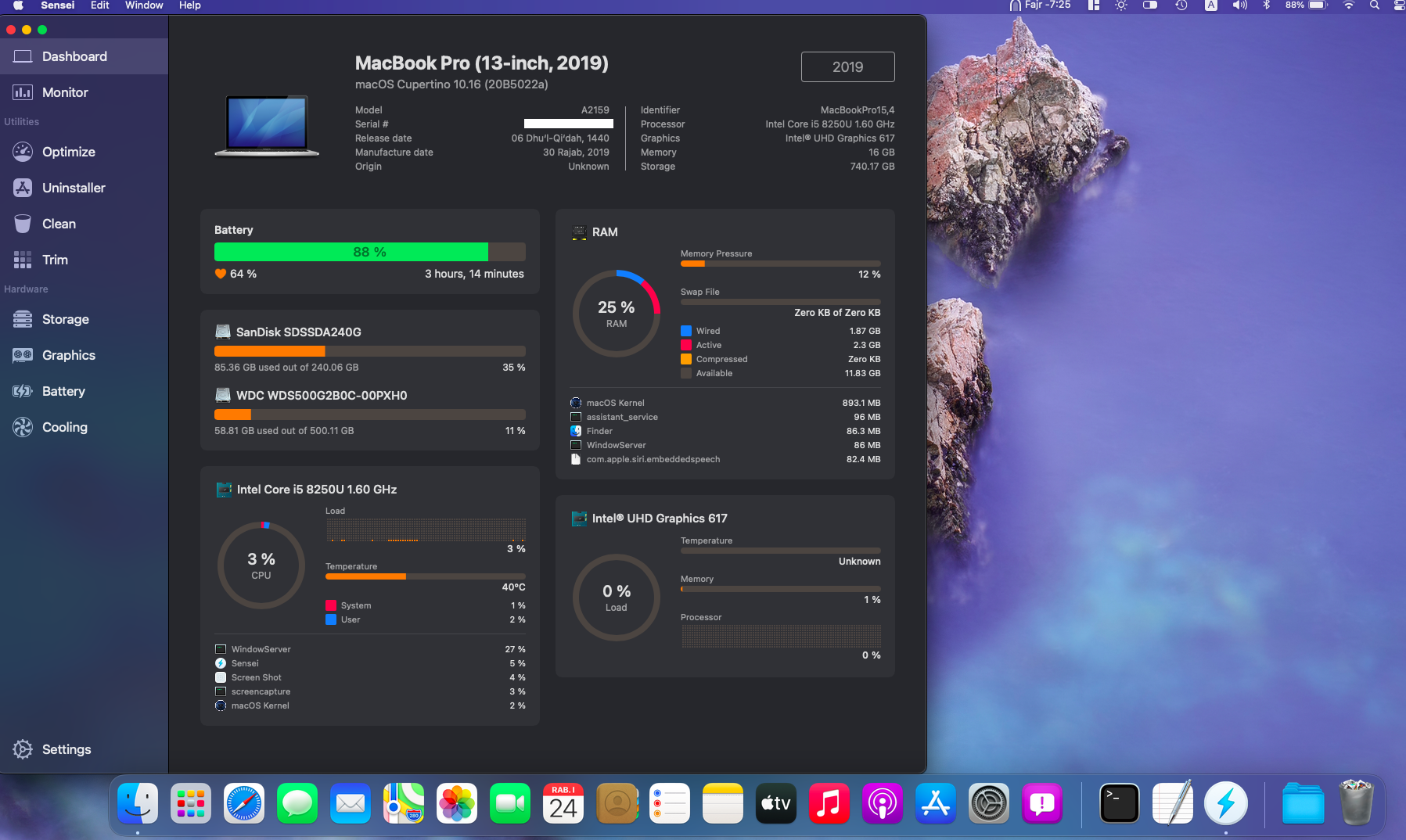Viewport: 1406px width, 840px height.
Task: Click the Spotlight search icon
Action: point(1374,5)
